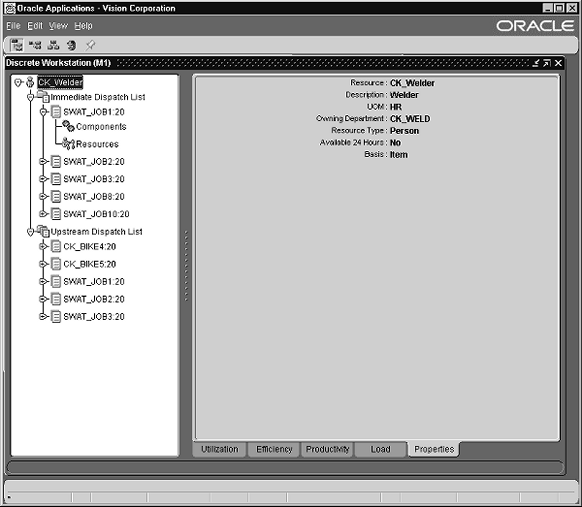
Task: Open the Edit menu
Action: pyautogui.click(x=35, y=26)
